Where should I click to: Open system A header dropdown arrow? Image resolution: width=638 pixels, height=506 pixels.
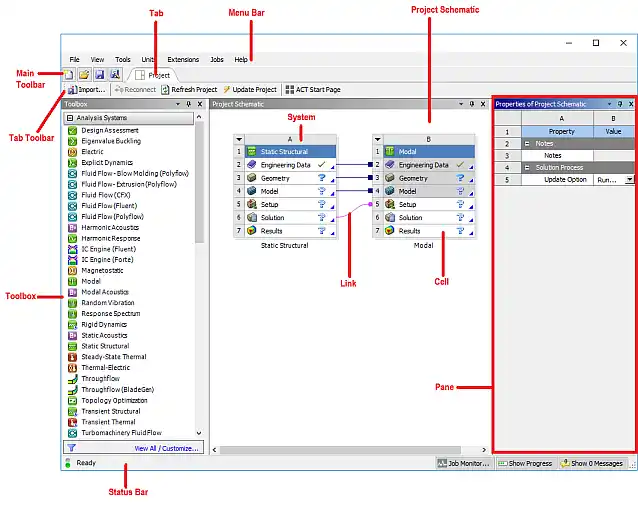(x=239, y=140)
